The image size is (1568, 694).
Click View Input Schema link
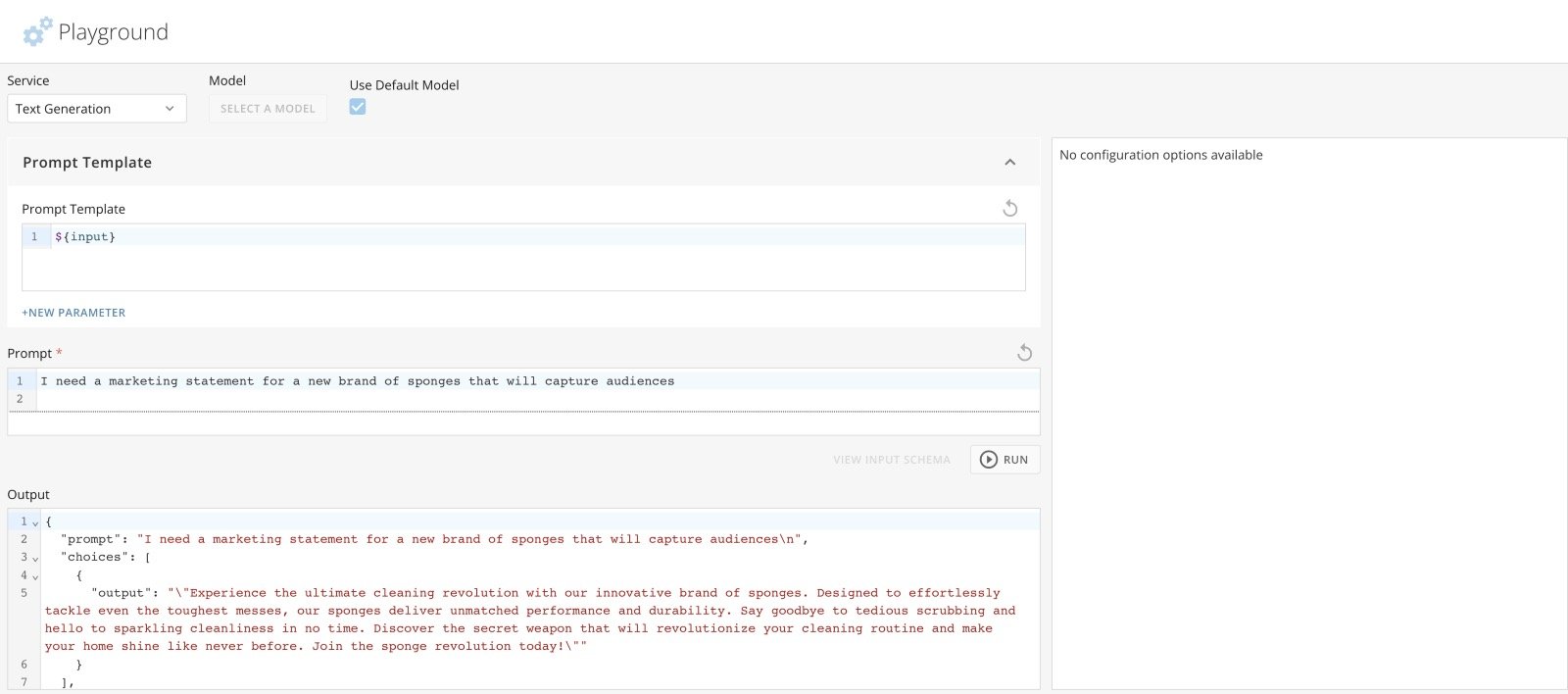click(x=892, y=459)
